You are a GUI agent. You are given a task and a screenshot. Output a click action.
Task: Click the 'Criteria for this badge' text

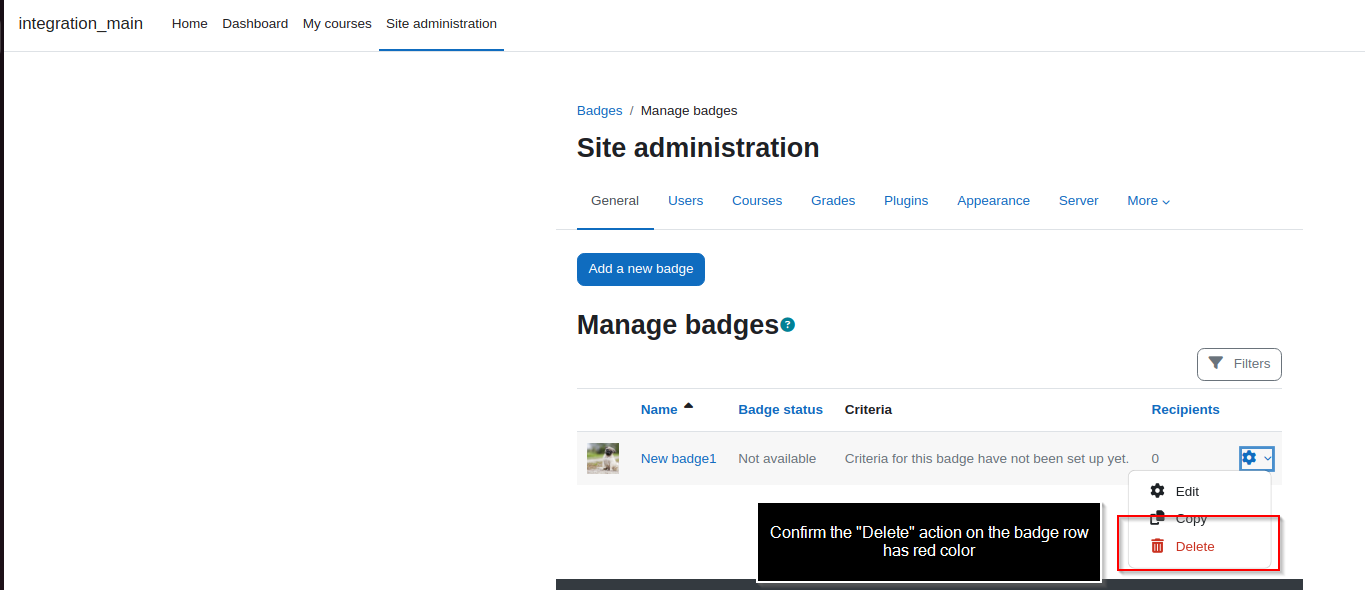(987, 459)
